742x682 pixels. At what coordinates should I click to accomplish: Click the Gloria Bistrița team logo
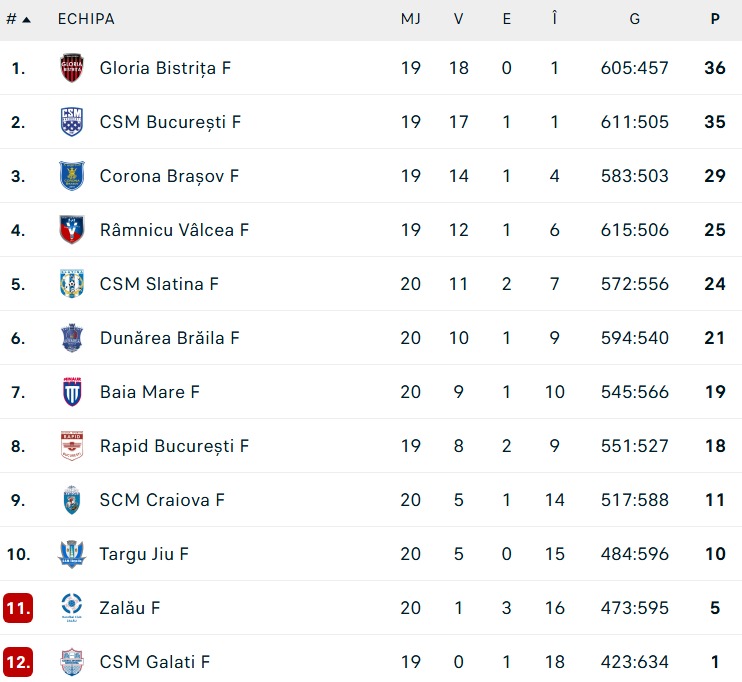72,68
